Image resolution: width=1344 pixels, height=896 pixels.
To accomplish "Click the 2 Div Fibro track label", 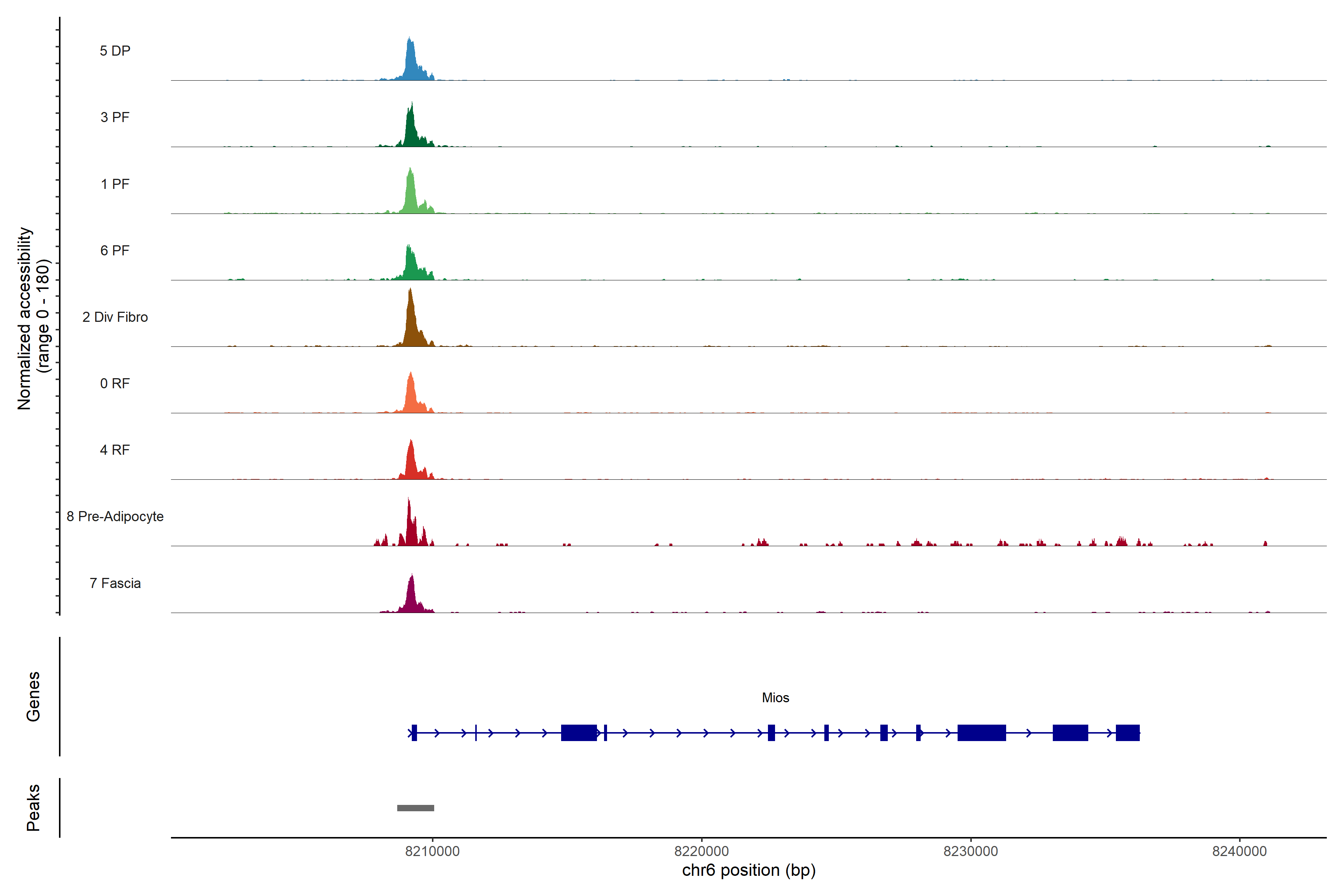I will click(115, 317).
